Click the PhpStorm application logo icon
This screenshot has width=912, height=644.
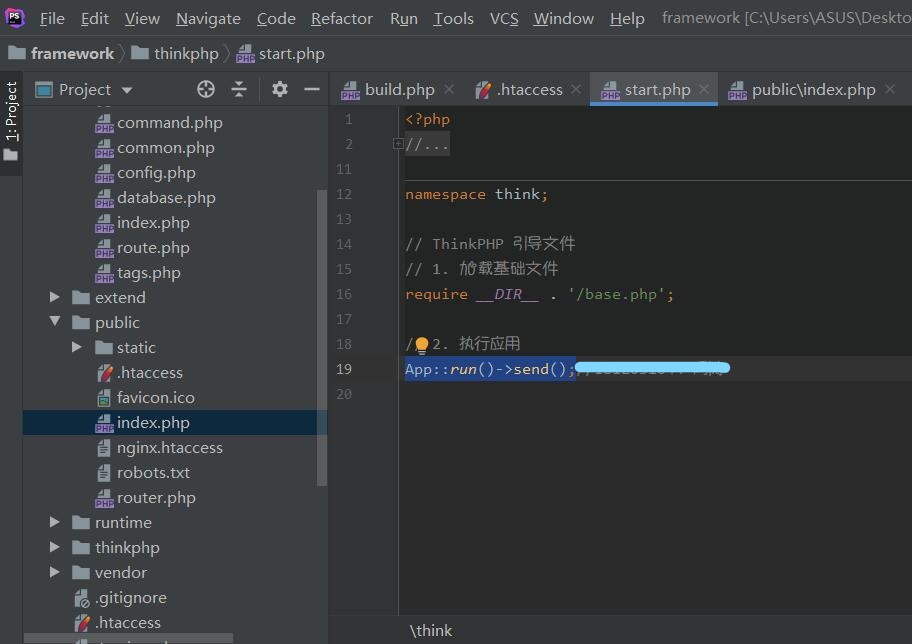tap(15, 17)
